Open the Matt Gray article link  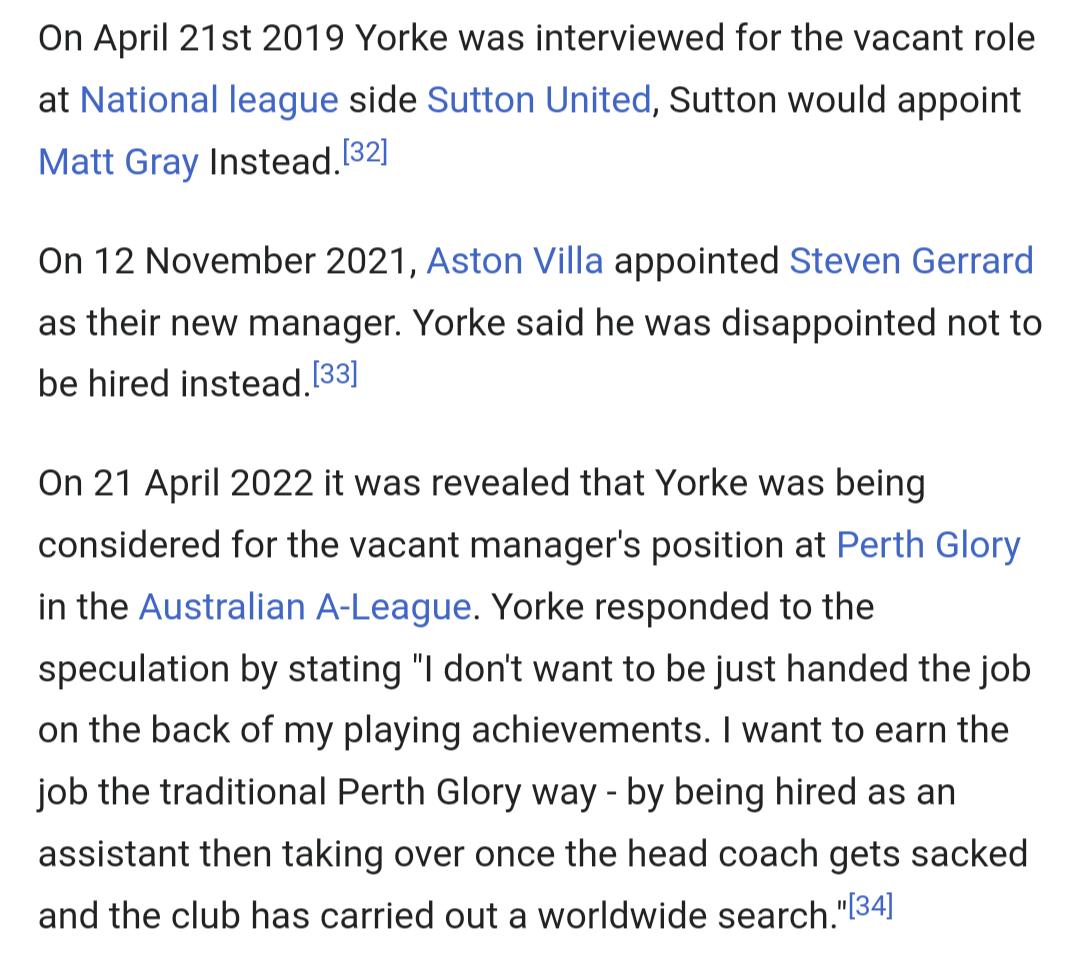[x=118, y=163]
